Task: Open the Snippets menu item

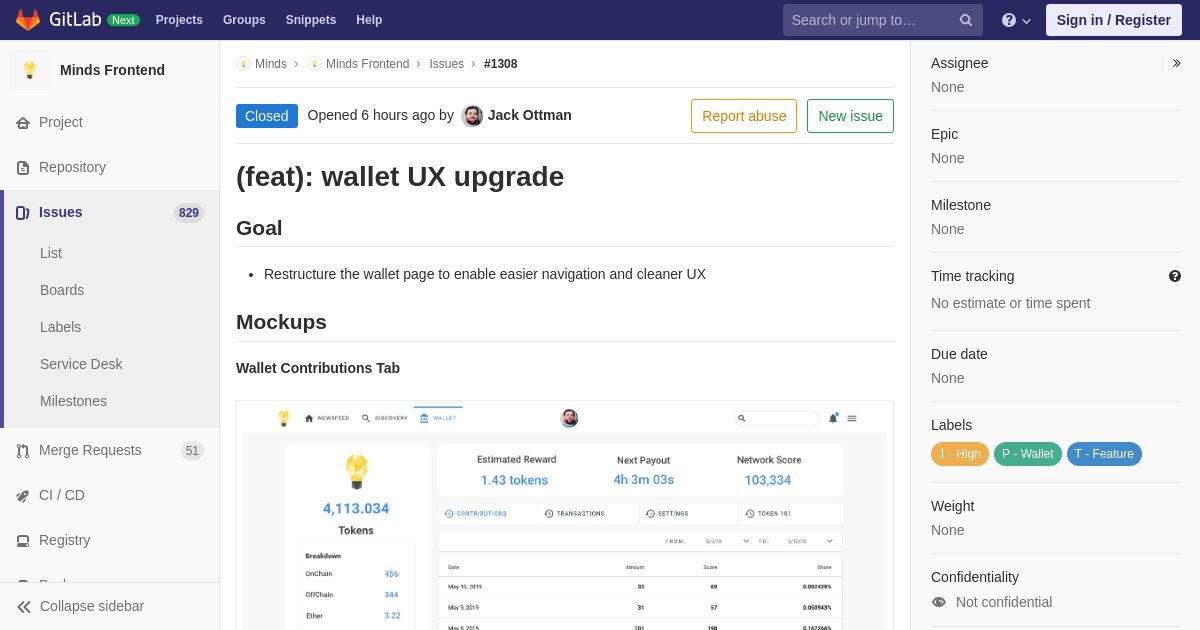Action: click(x=311, y=20)
